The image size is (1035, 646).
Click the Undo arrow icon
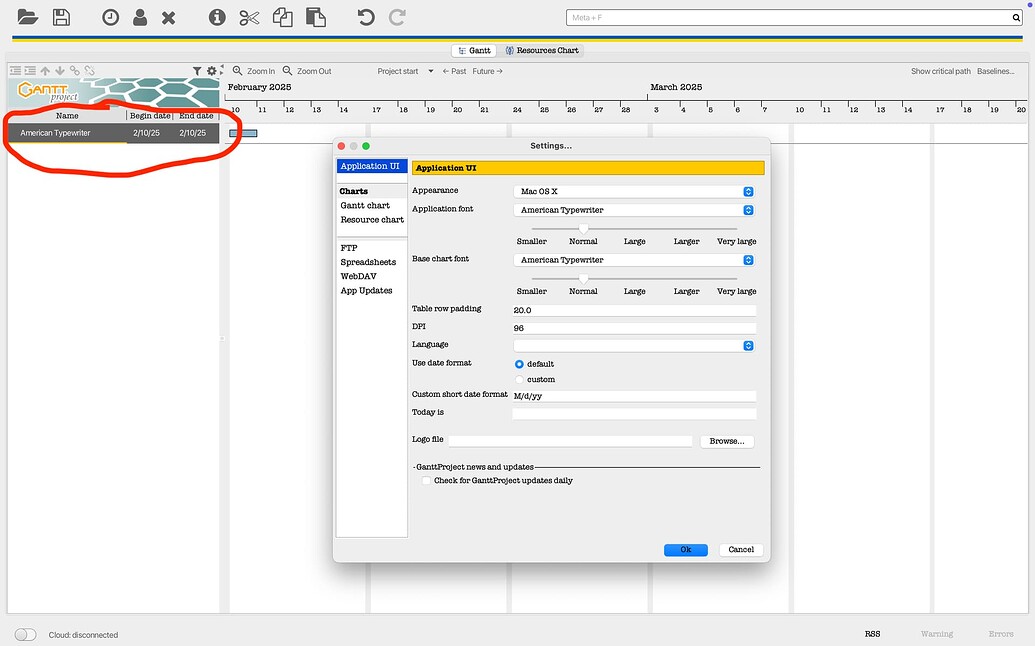pos(368,16)
